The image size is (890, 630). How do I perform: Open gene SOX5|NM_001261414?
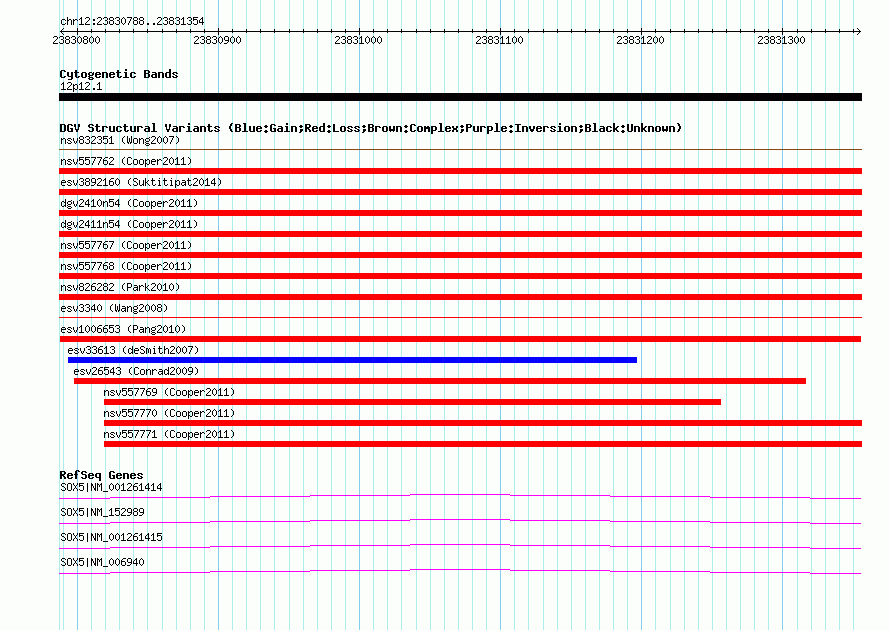[111, 488]
